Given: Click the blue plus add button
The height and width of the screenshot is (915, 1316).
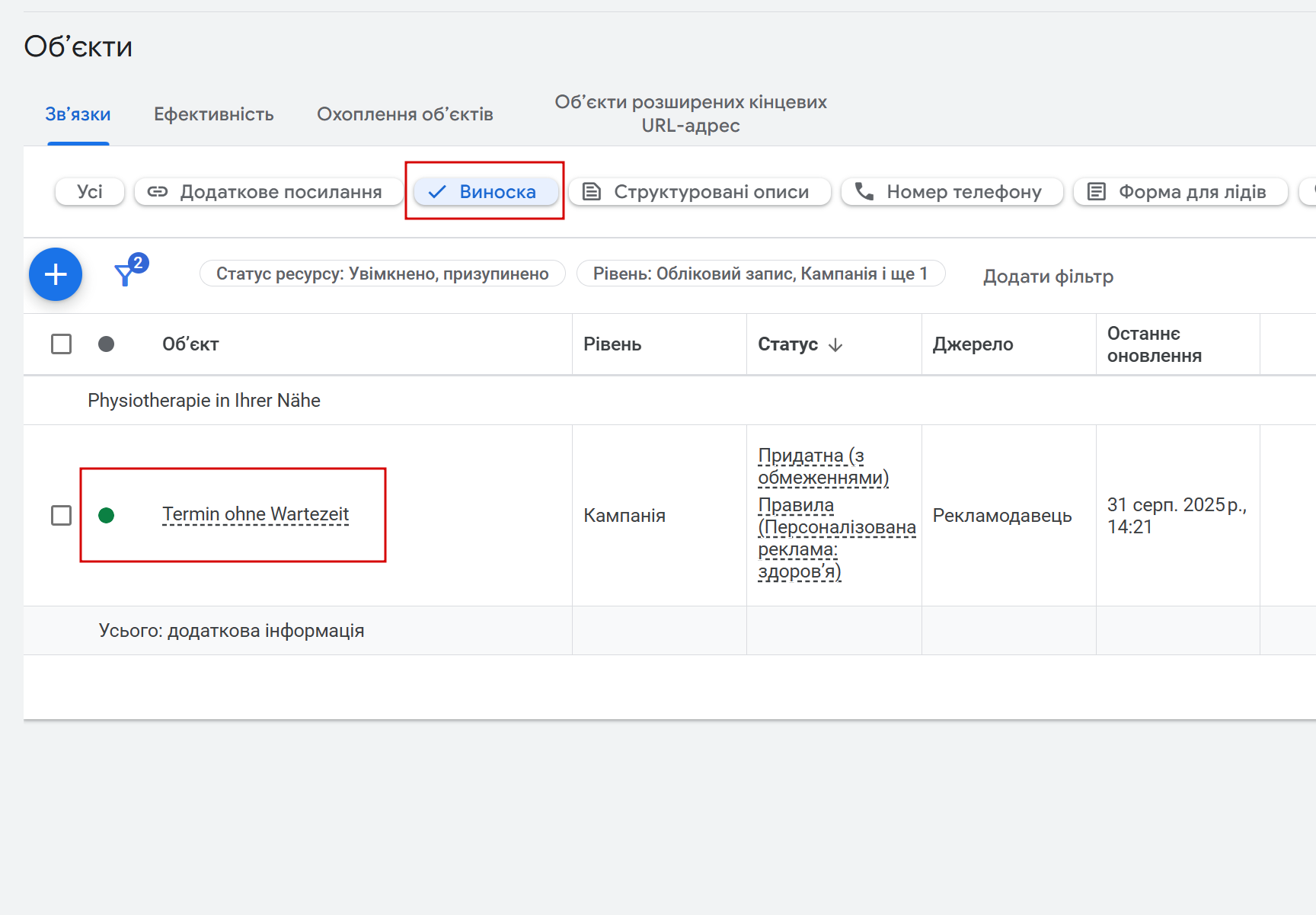Looking at the screenshot, I should [56, 274].
